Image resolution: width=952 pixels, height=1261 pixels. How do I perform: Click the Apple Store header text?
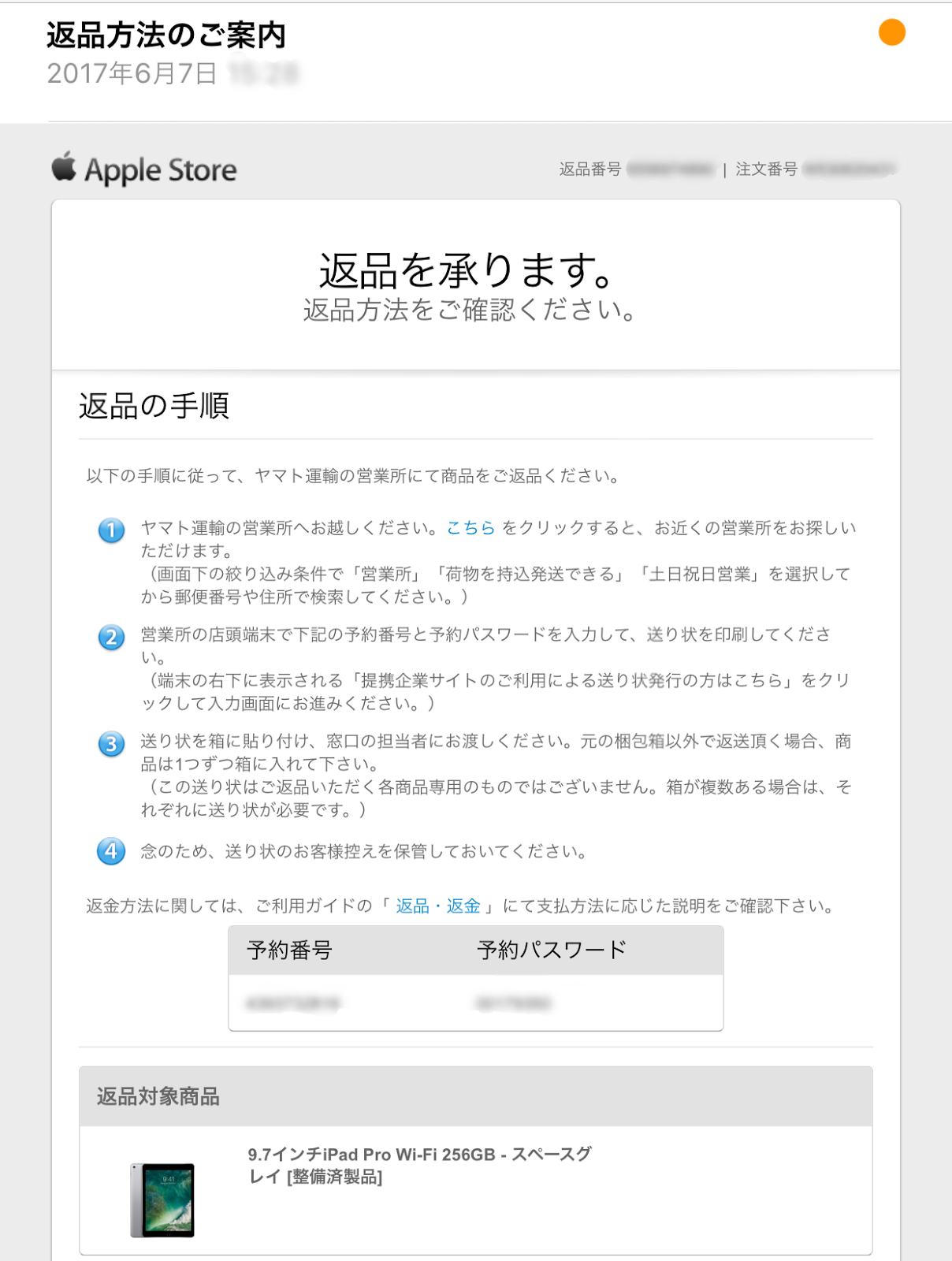(x=161, y=170)
